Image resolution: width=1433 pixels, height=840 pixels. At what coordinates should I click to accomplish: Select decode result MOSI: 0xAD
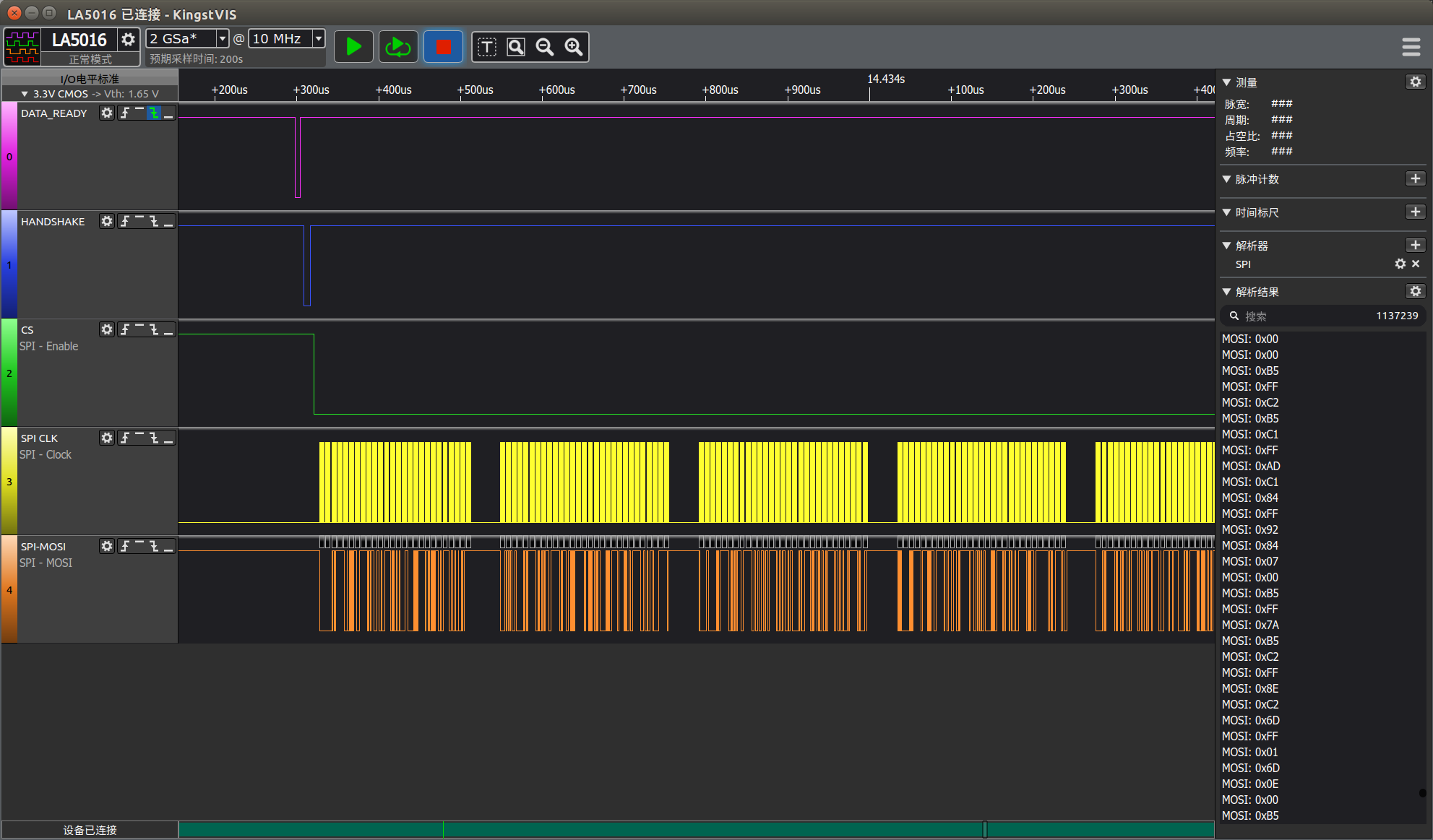1251,466
